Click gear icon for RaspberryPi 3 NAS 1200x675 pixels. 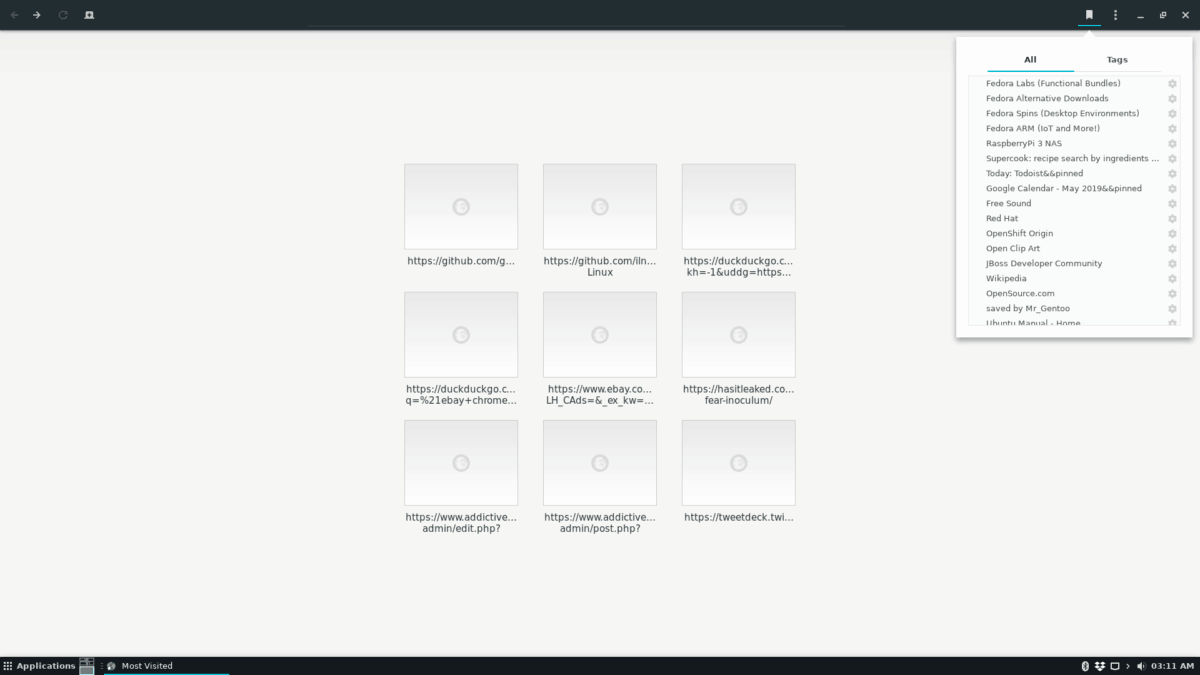pos(1172,144)
